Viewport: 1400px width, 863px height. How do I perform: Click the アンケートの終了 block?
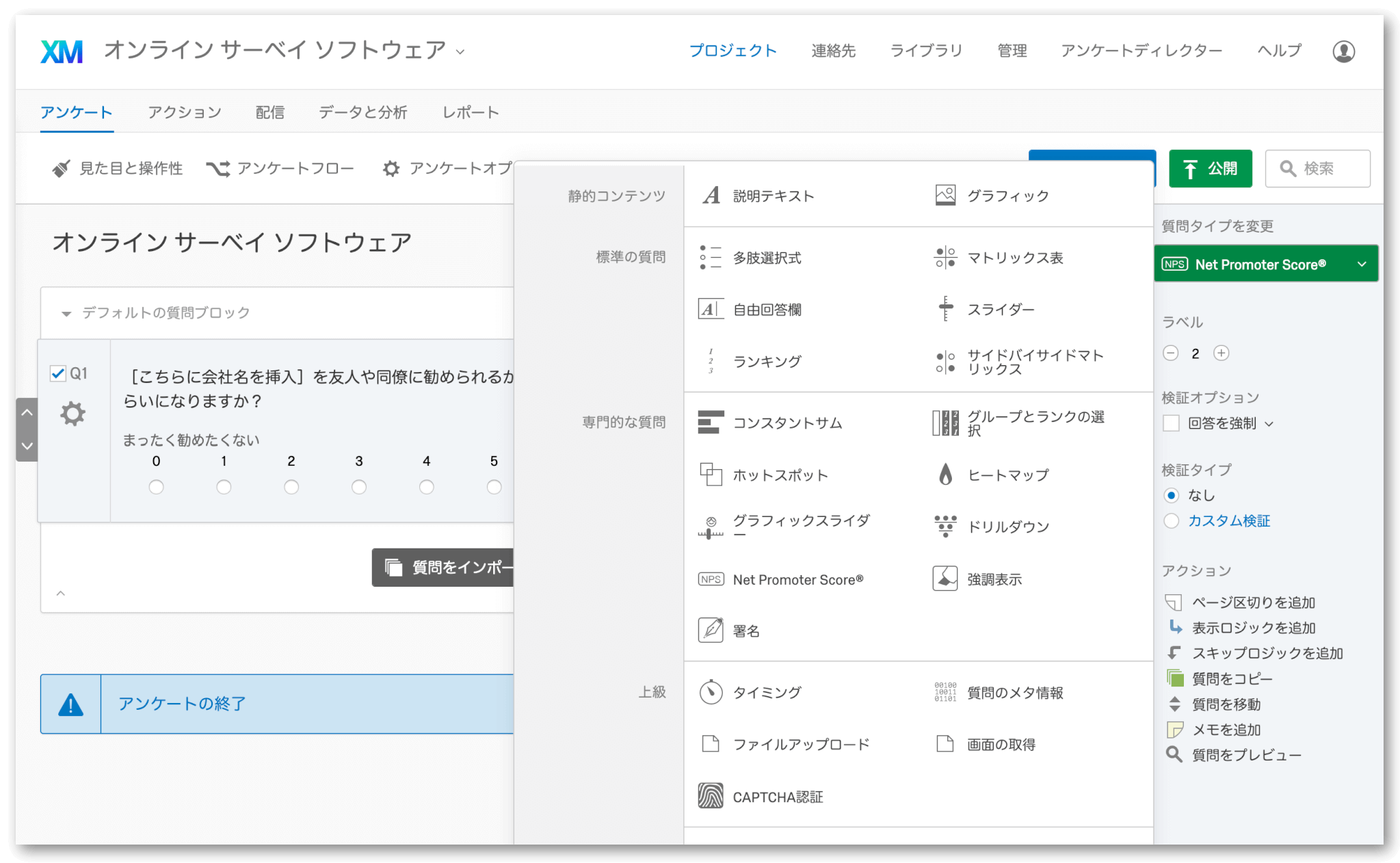(277, 704)
